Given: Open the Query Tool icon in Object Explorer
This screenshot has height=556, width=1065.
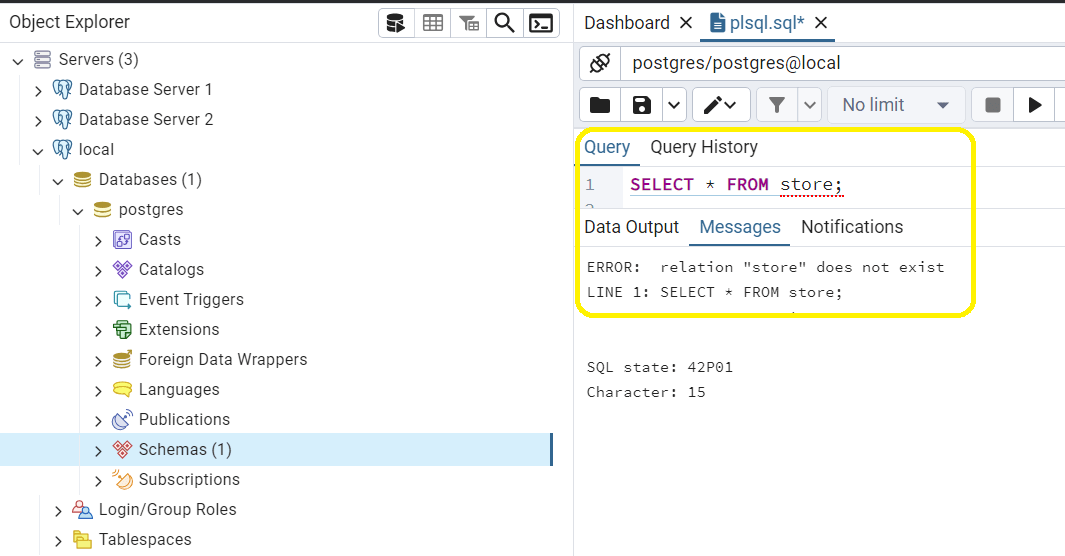Looking at the screenshot, I should click(x=396, y=23).
